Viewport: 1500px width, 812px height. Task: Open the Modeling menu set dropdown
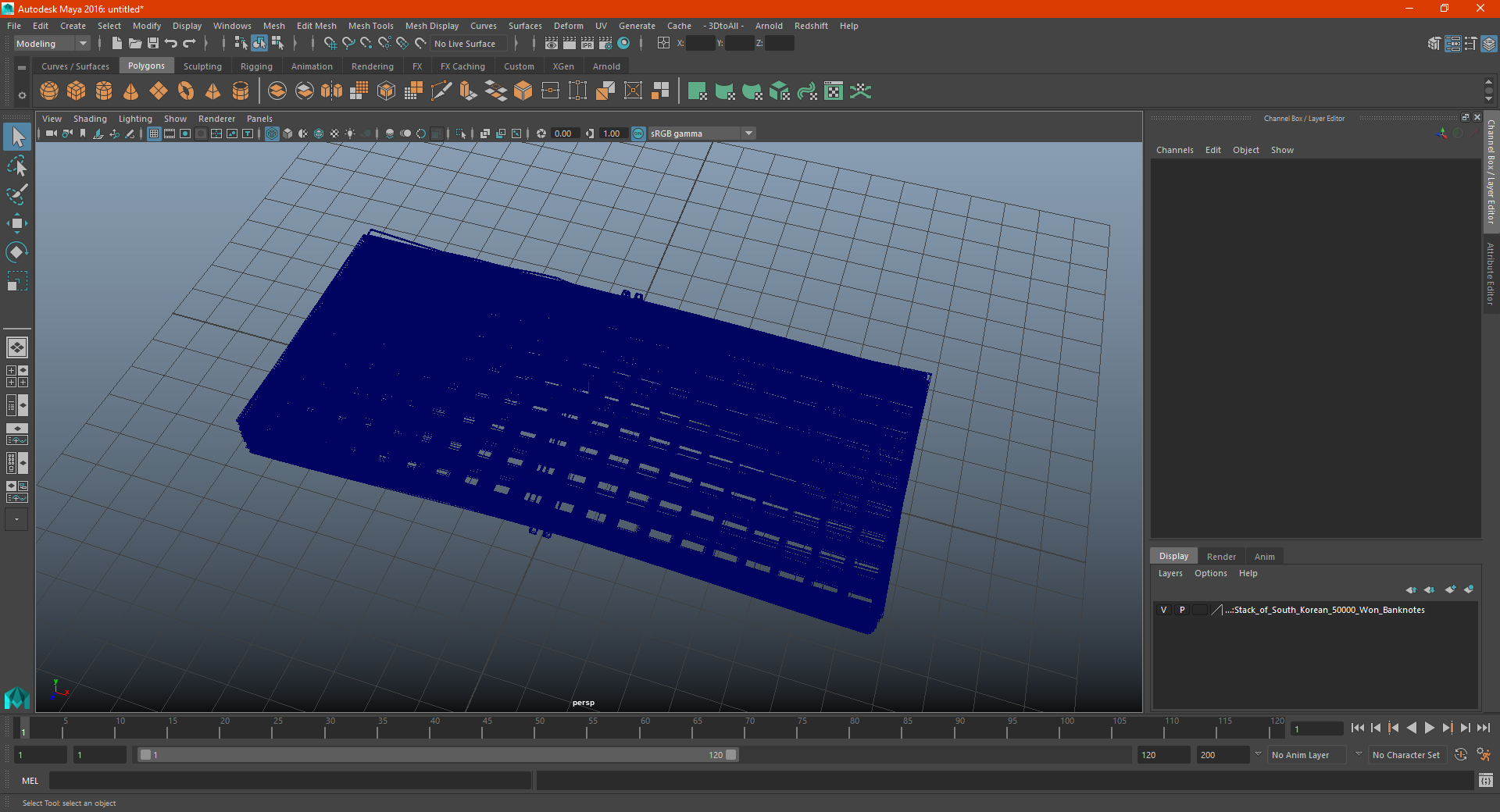tap(52, 44)
